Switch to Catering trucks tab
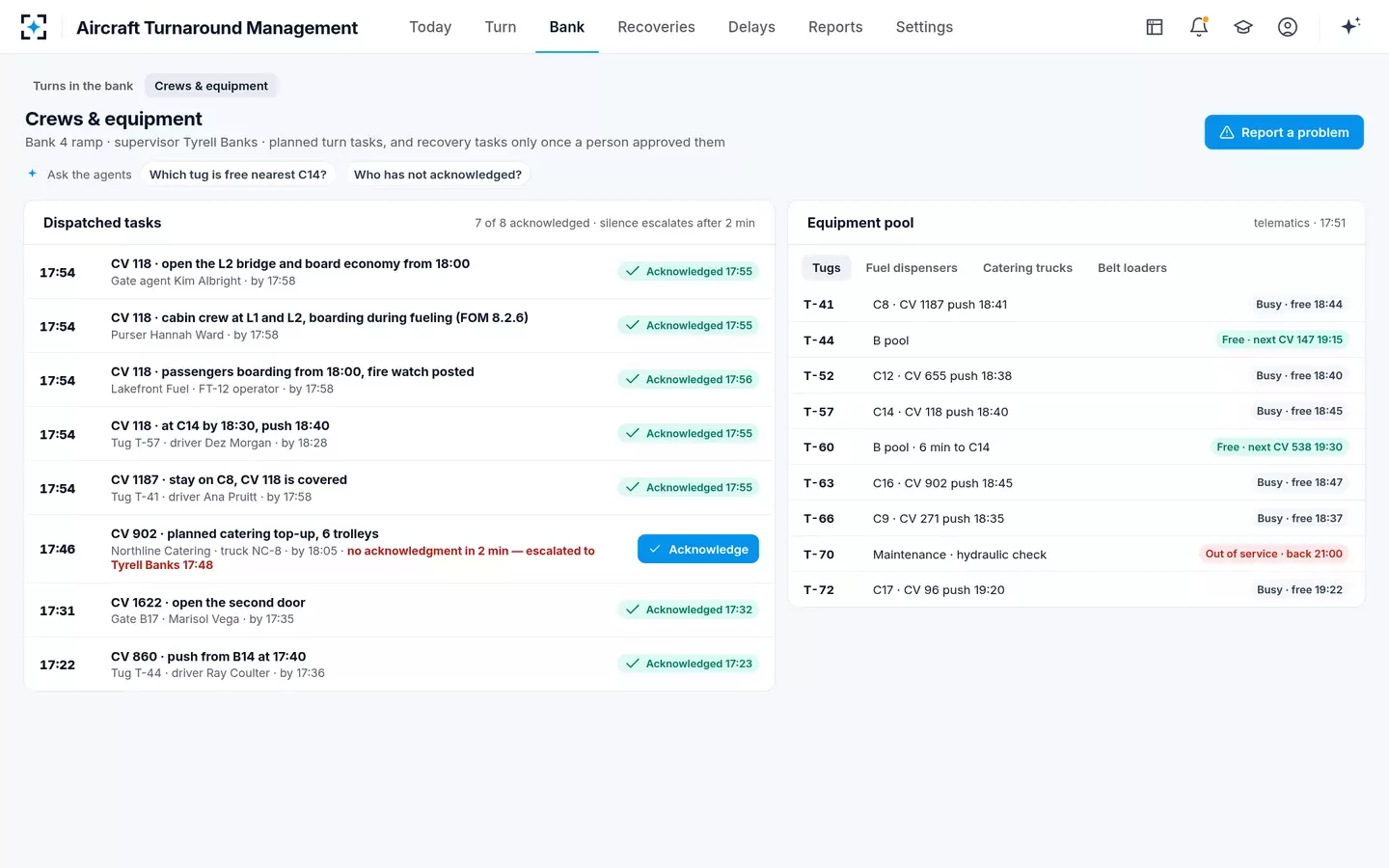1389x868 pixels. tap(1027, 268)
